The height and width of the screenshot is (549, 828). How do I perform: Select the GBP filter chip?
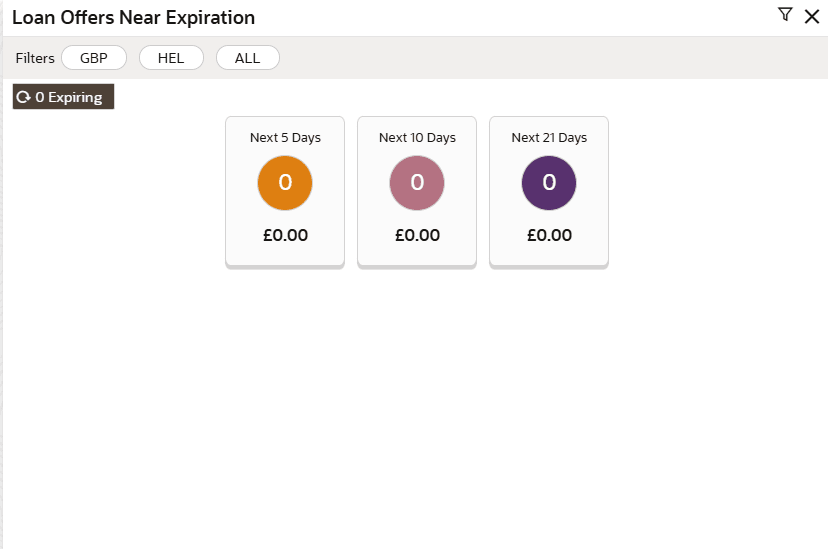94,58
